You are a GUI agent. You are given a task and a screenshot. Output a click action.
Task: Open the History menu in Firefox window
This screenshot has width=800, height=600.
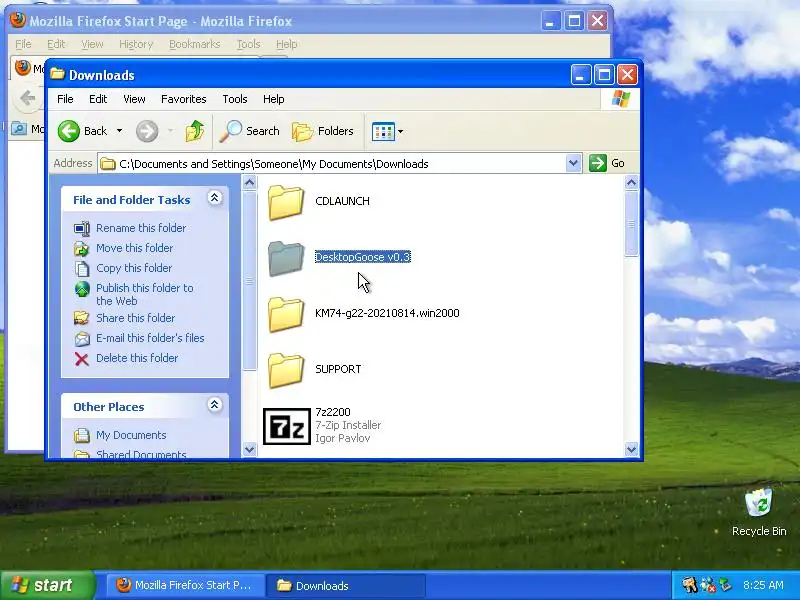tap(136, 44)
